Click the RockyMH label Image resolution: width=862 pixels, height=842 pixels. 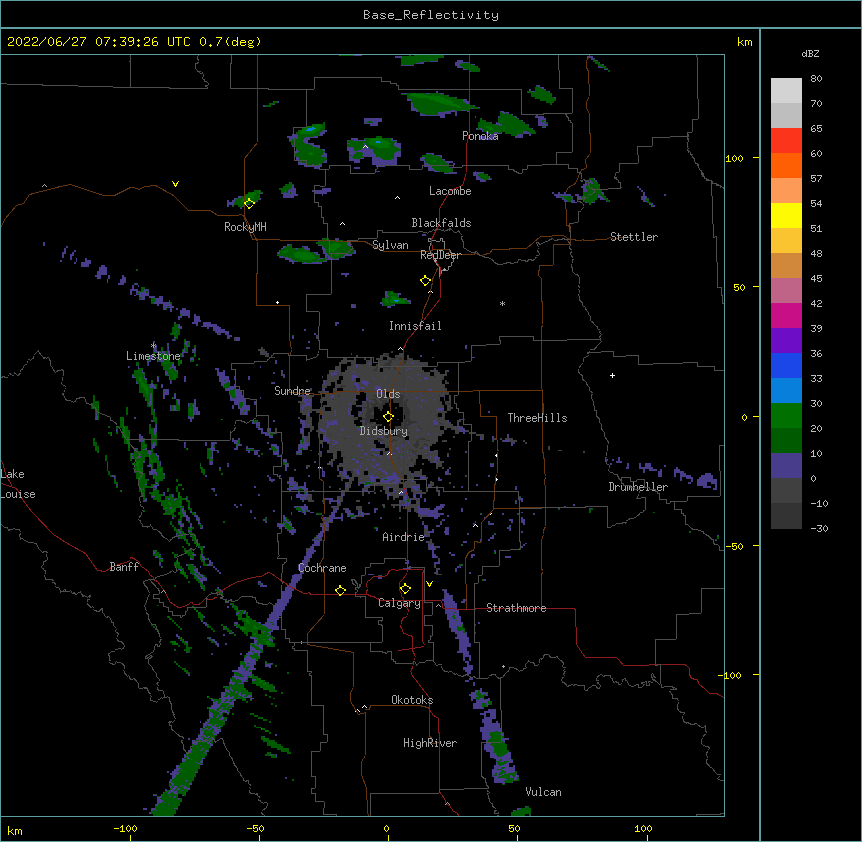tap(245, 227)
